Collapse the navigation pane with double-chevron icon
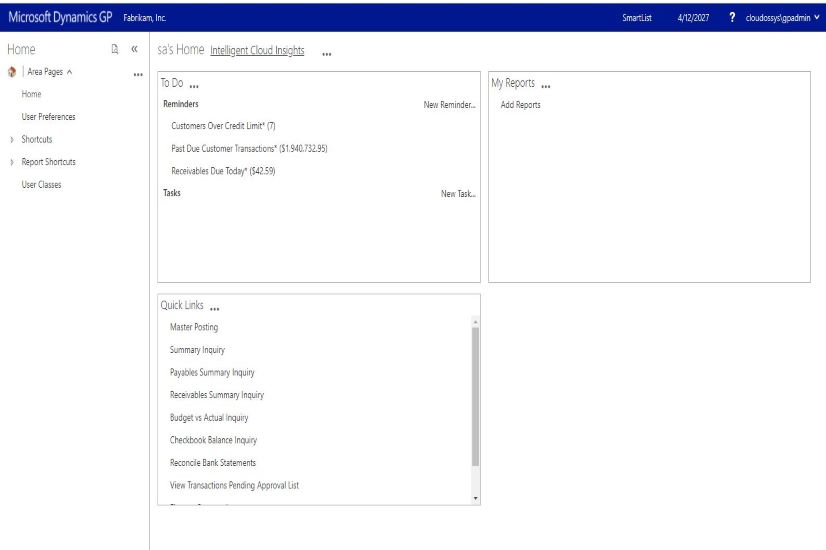The width and height of the screenshot is (826, 550). (x=134, y=49)
